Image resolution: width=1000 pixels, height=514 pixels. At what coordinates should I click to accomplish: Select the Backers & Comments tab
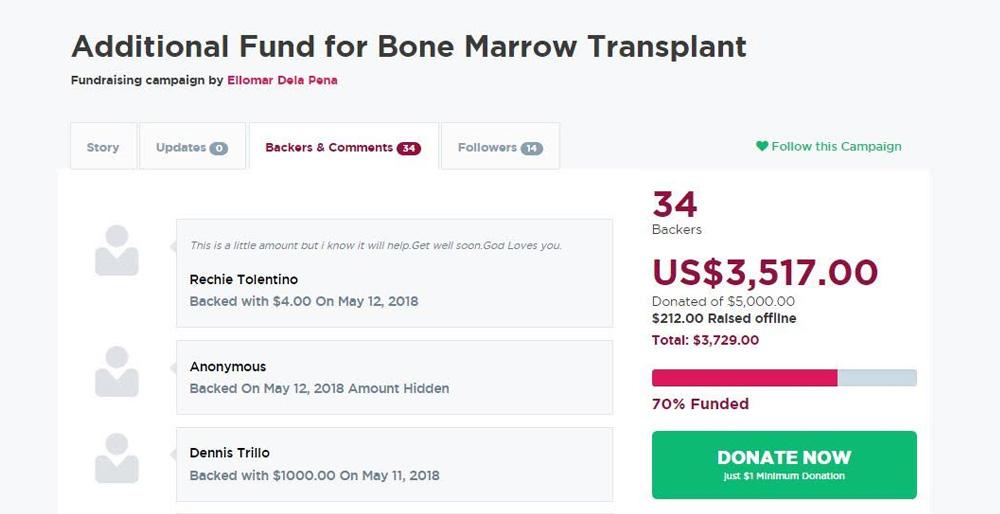(329, 147)
